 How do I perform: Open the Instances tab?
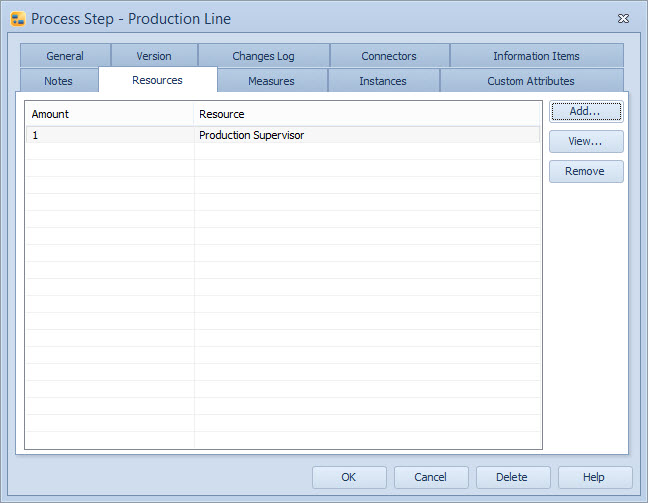click(x=383, y=81)
